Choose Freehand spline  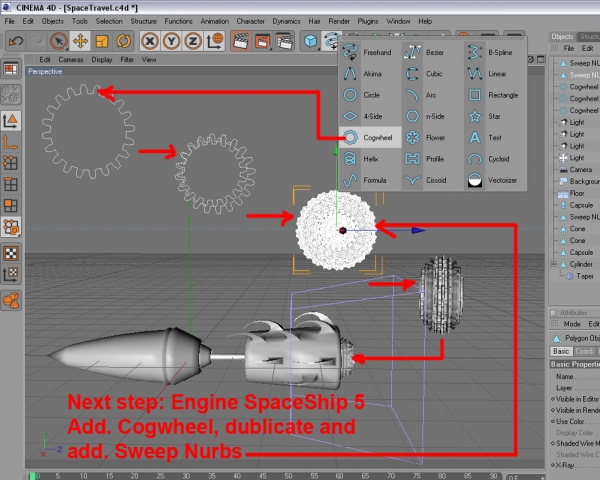[x=370, y=52]
